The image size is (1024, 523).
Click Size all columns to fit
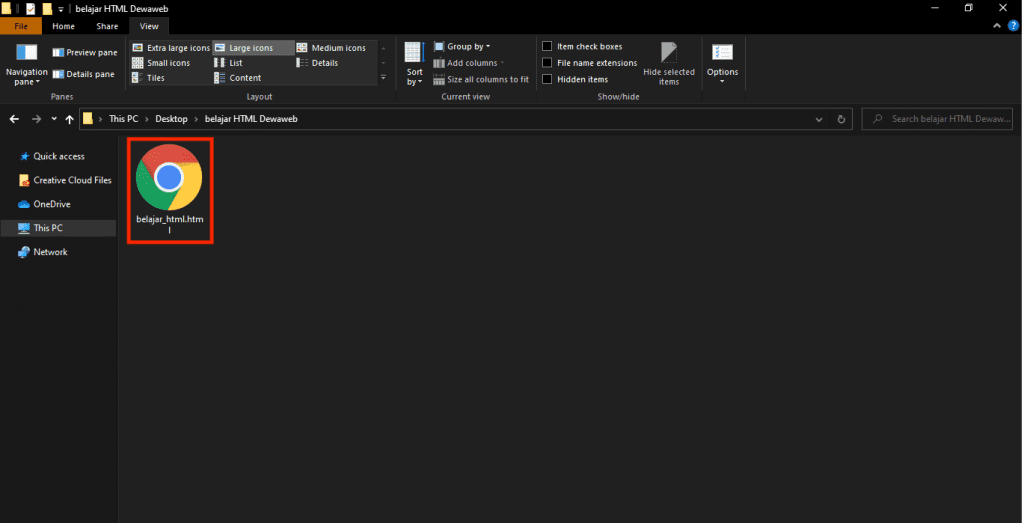point(481,79)
